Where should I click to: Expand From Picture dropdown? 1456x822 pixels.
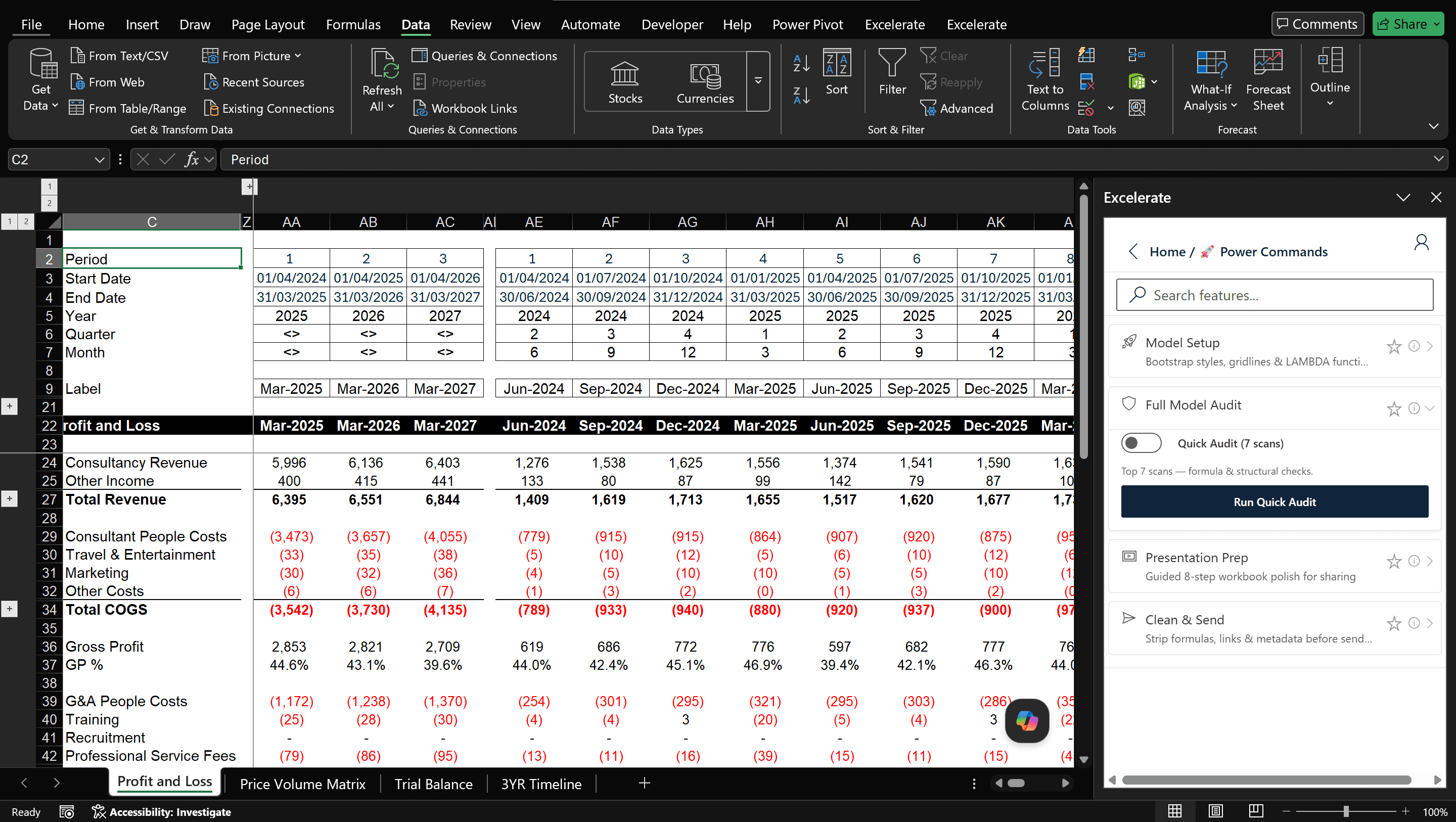(298, 56)
